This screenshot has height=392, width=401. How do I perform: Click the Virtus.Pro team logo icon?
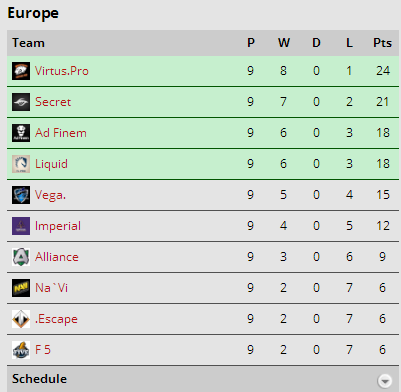click(21, 71)
